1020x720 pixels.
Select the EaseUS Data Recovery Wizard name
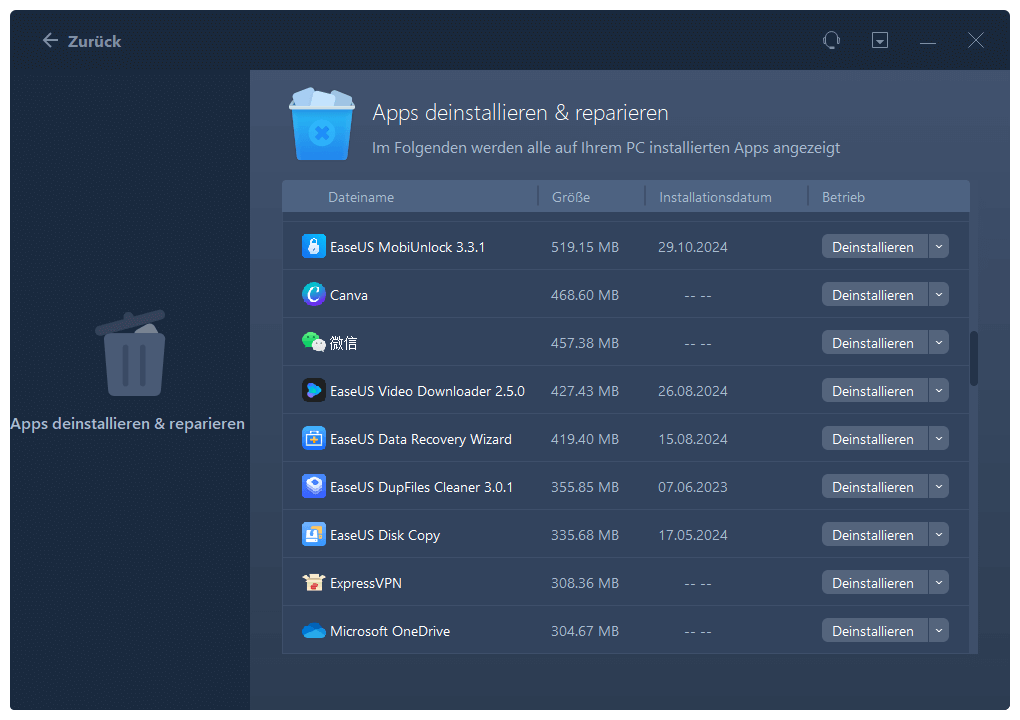421,439
